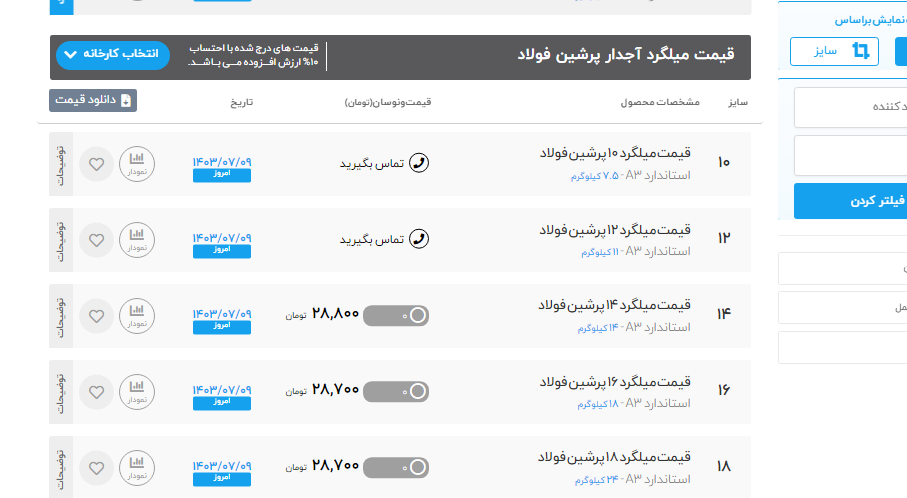The width and height of the screenshot is (907, 498).
Task: Click phone icon in size 12 row
Action: (420, 239)
